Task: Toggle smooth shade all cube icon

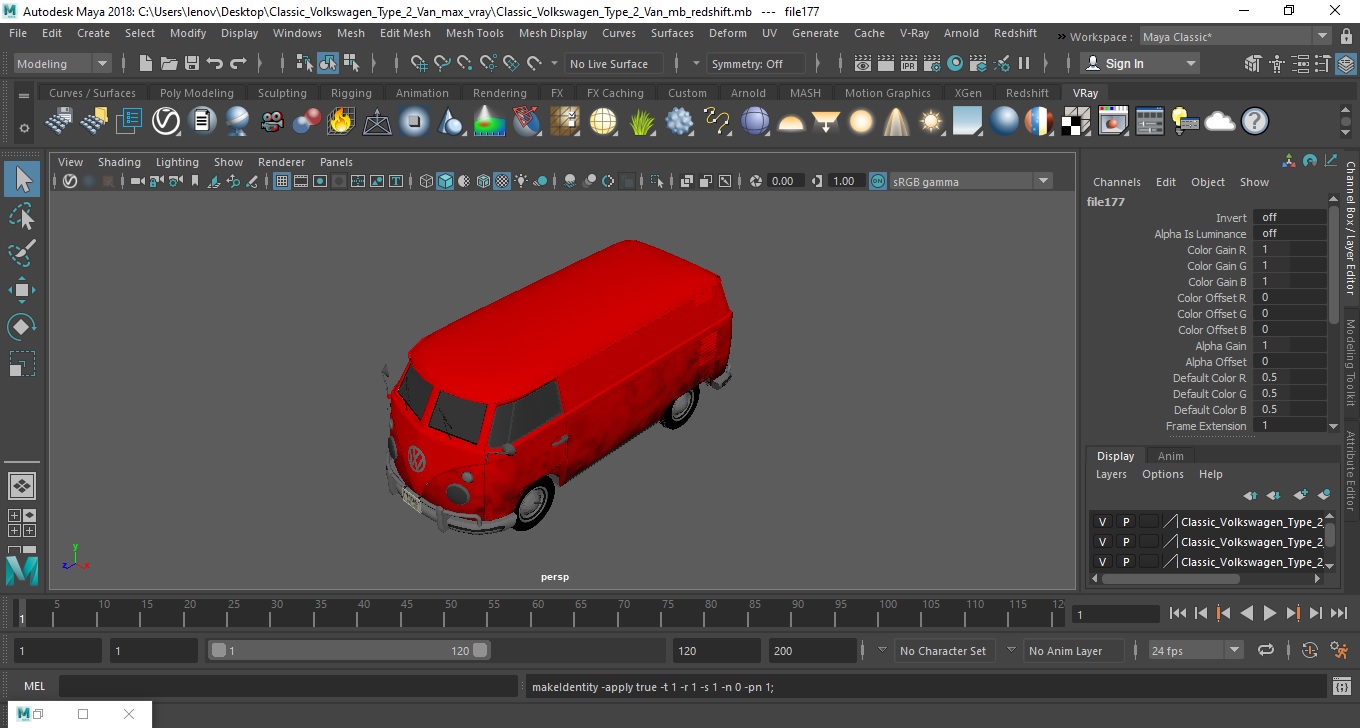Action: (445, 181)
